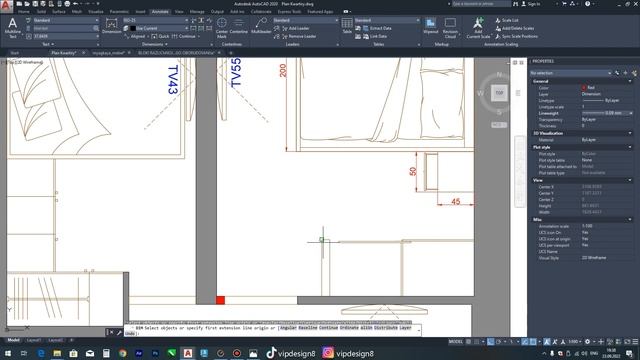Toggle 2D Object Snap in status bar
This screenshot has width=640, height=360.
pos(533,342)
